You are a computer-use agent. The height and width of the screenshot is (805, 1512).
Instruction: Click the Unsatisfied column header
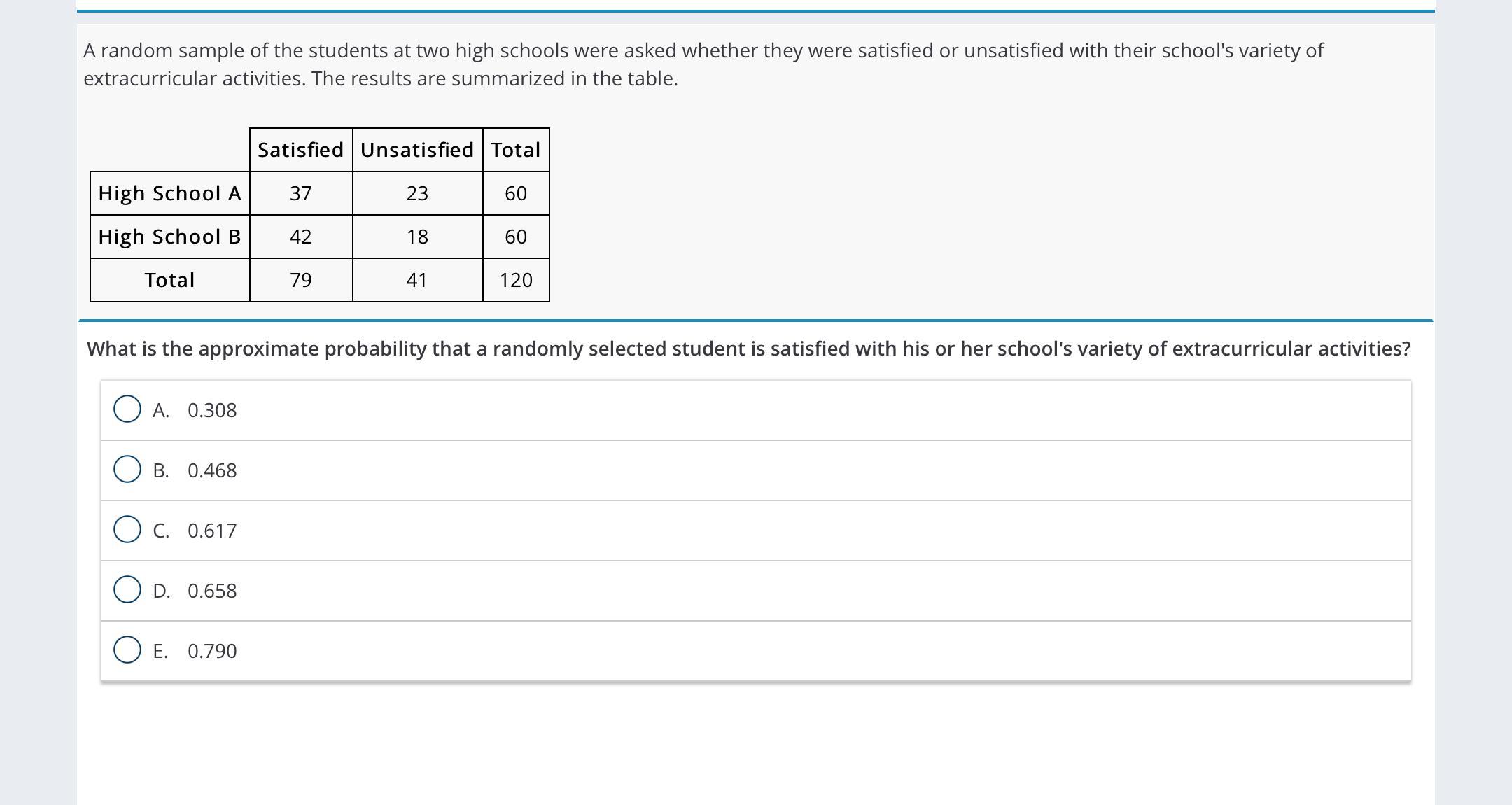point(417,150)
